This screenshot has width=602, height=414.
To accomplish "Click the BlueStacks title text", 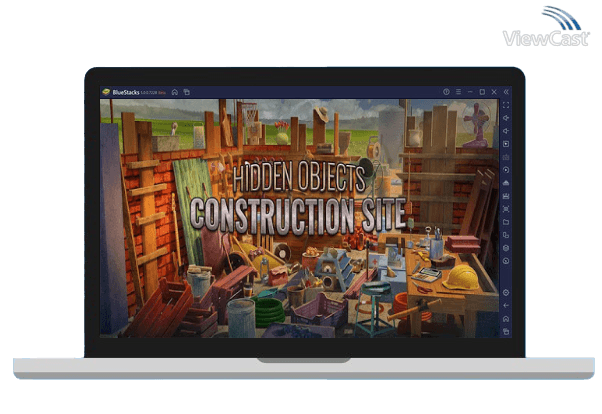I will coord(126,92).
